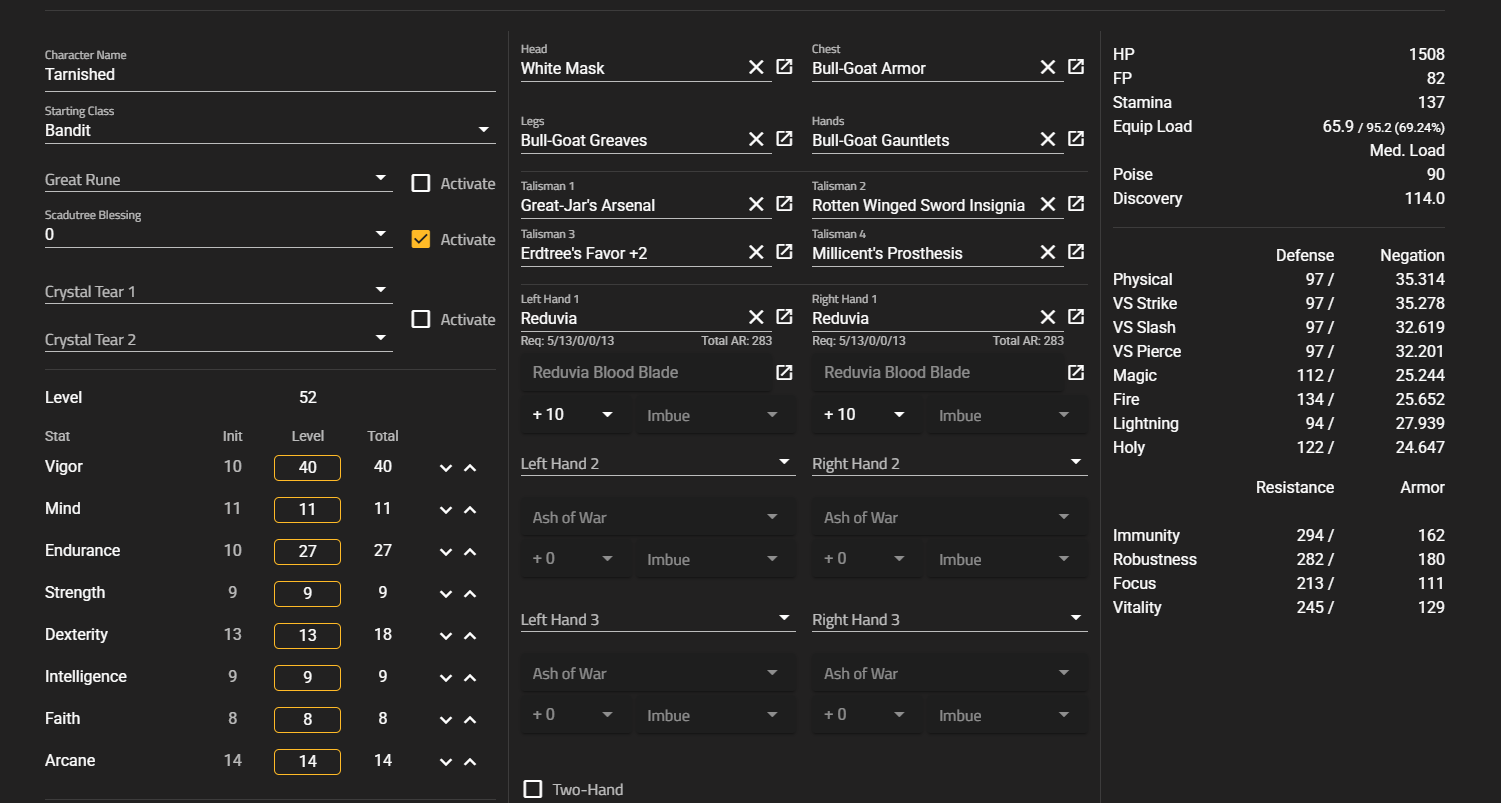Open the Left Hand 2 weapon dropdown

[x=658, y=463]
